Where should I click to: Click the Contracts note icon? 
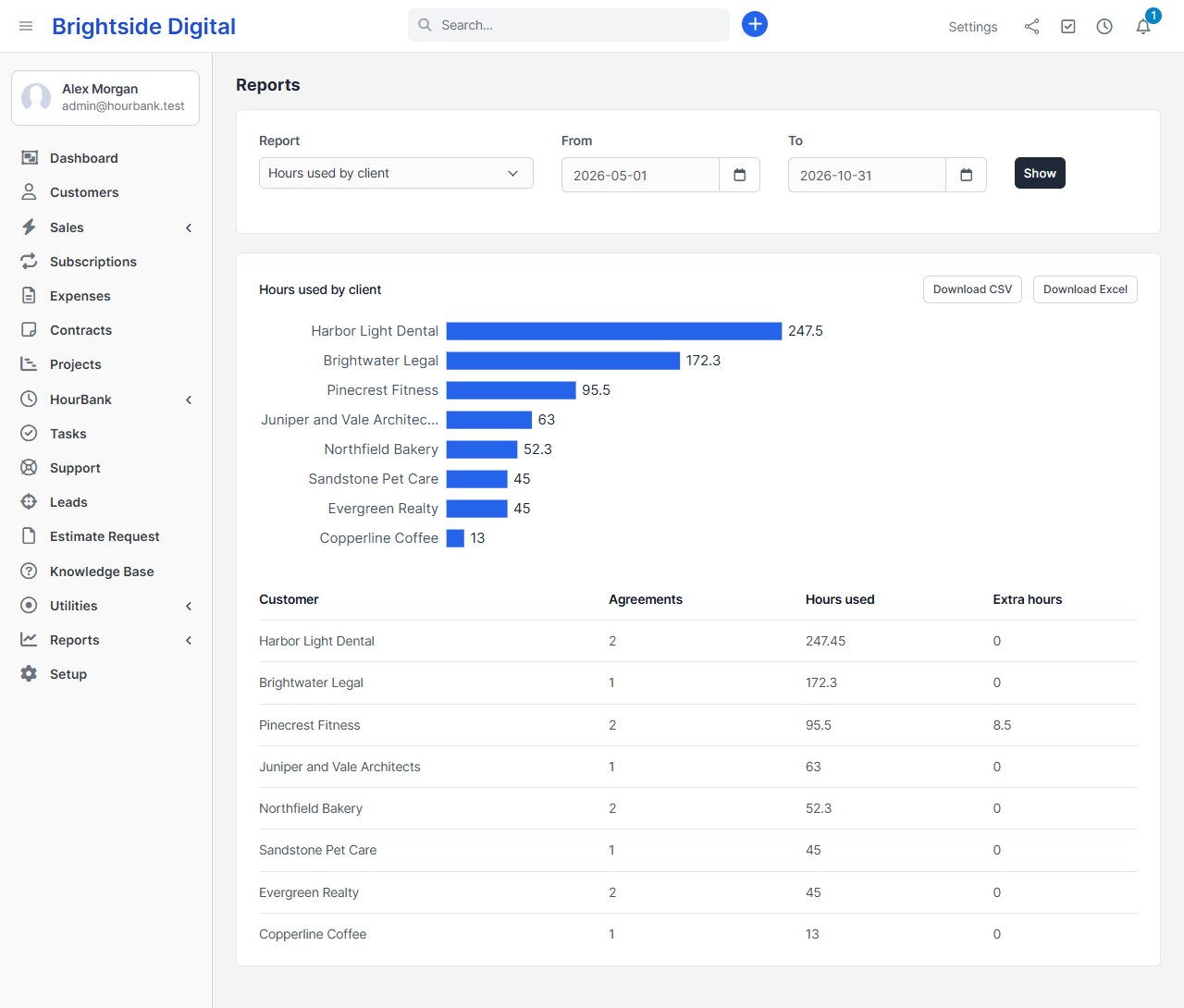pyautogui.click(x=30, y=330)
